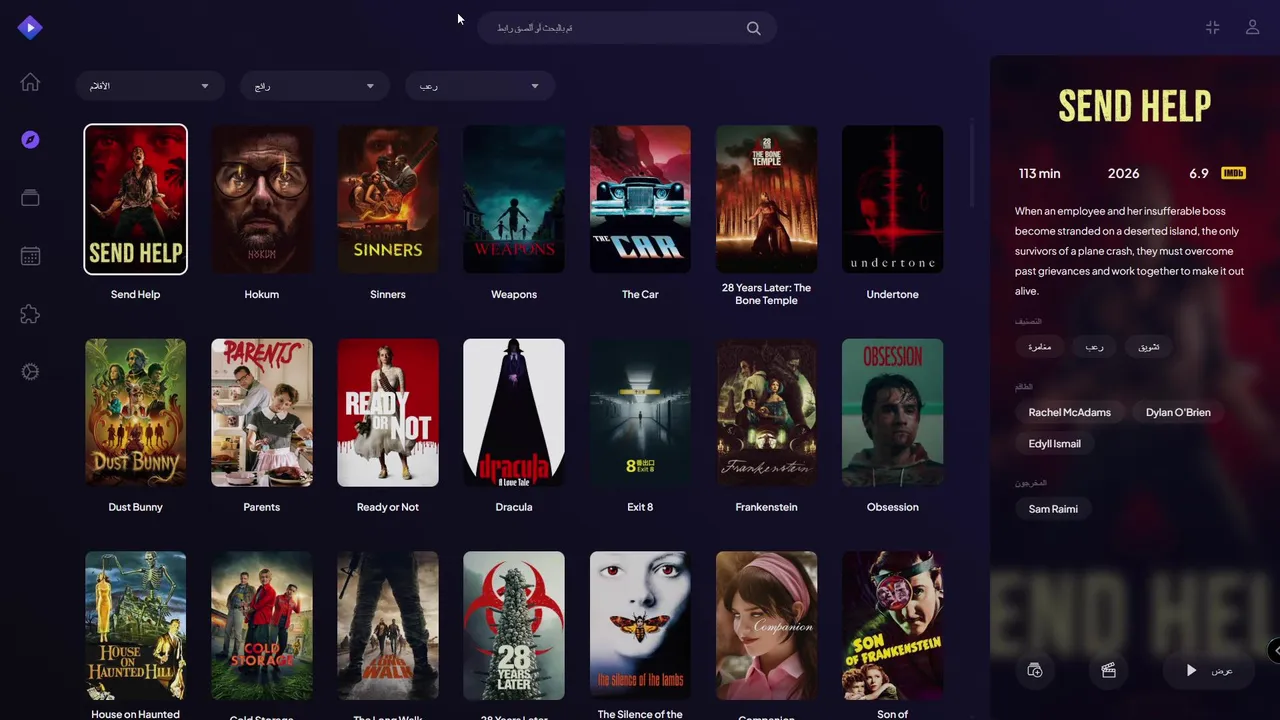Open the Library icon in sidebar
Screen dimensions: 1280x720
(x=30, y=198)
